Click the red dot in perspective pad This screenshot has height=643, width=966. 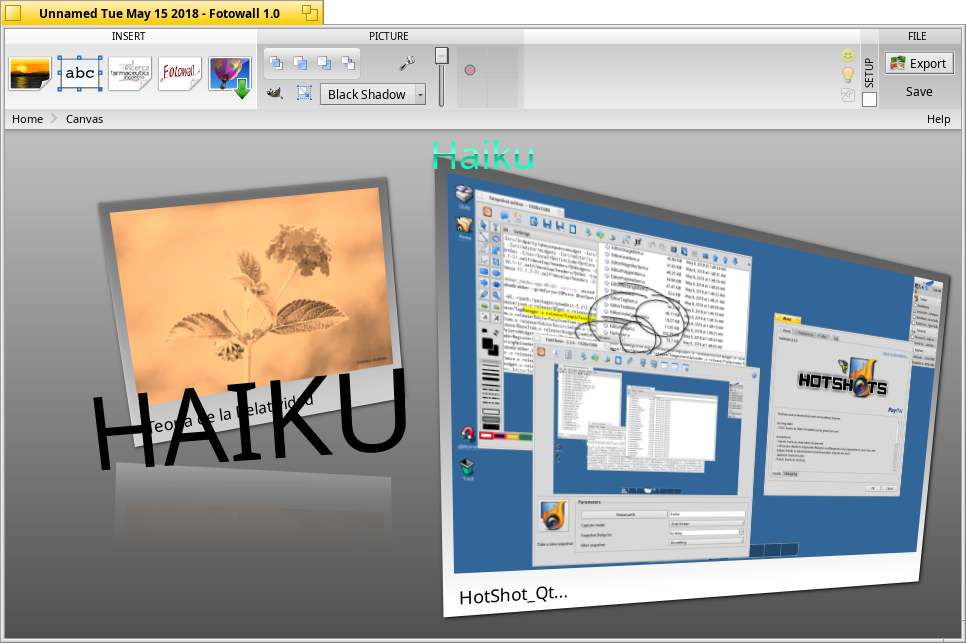click(x=470, y=70)
